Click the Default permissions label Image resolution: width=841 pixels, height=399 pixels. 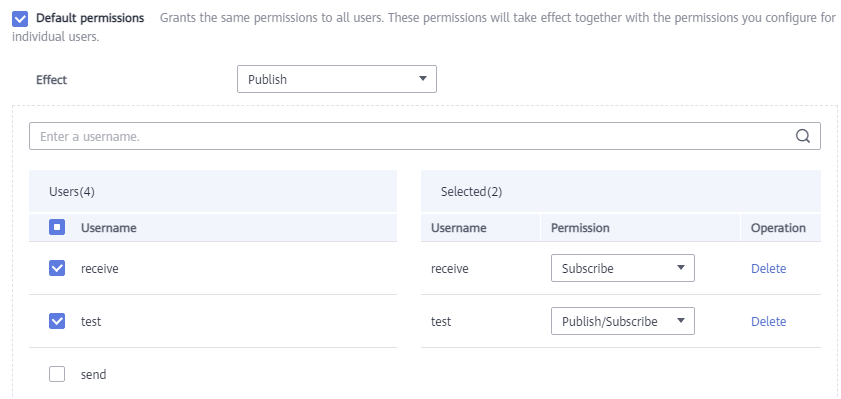pos(90,18)
